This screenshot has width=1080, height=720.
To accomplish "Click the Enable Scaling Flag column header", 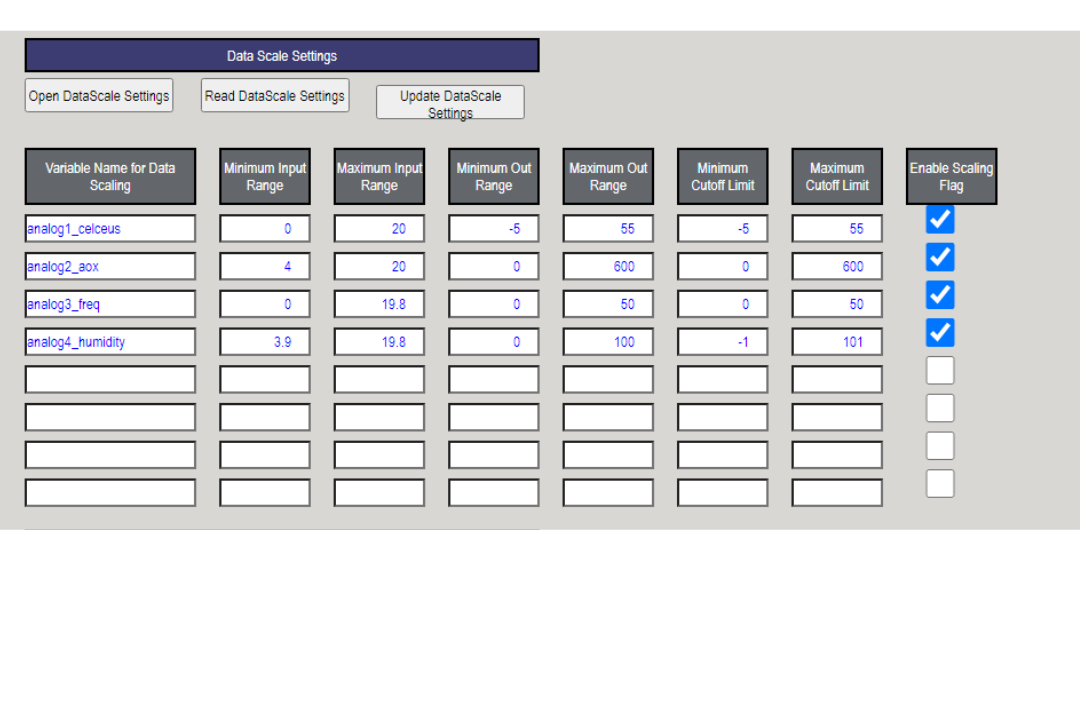I will (951, 177).
